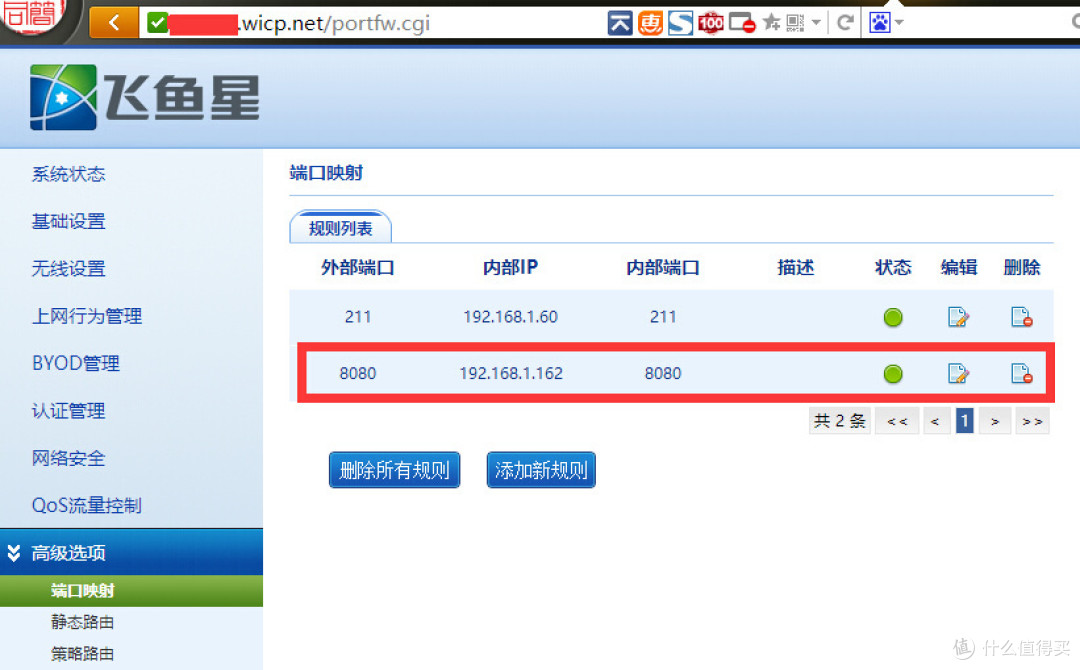Open the BYOD管理 menu
Viewport: 1080px width, 670px height.
coord(76,363)
